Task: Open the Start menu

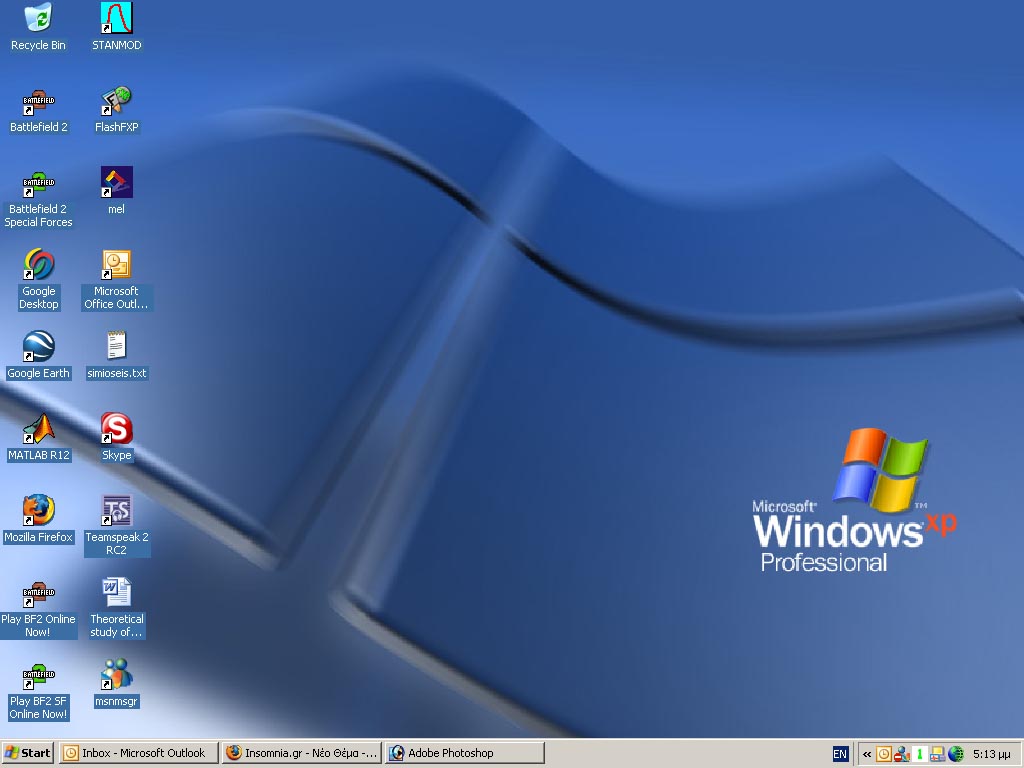Action: 28,753
